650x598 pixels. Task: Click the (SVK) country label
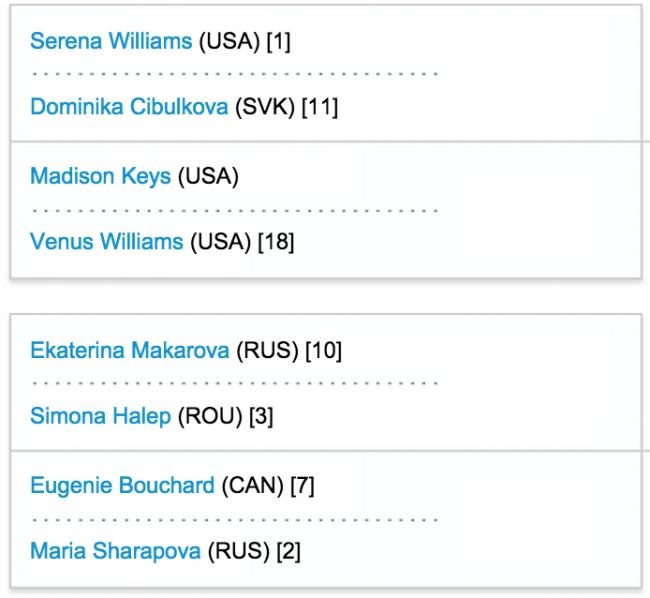pyautogui.click(x=265, y=107)
